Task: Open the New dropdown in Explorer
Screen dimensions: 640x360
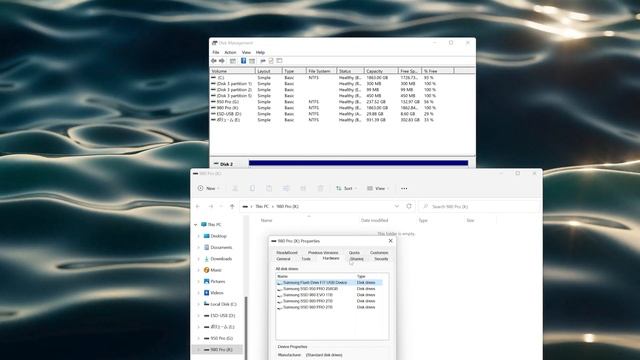Action: click(x=209, y=189)
